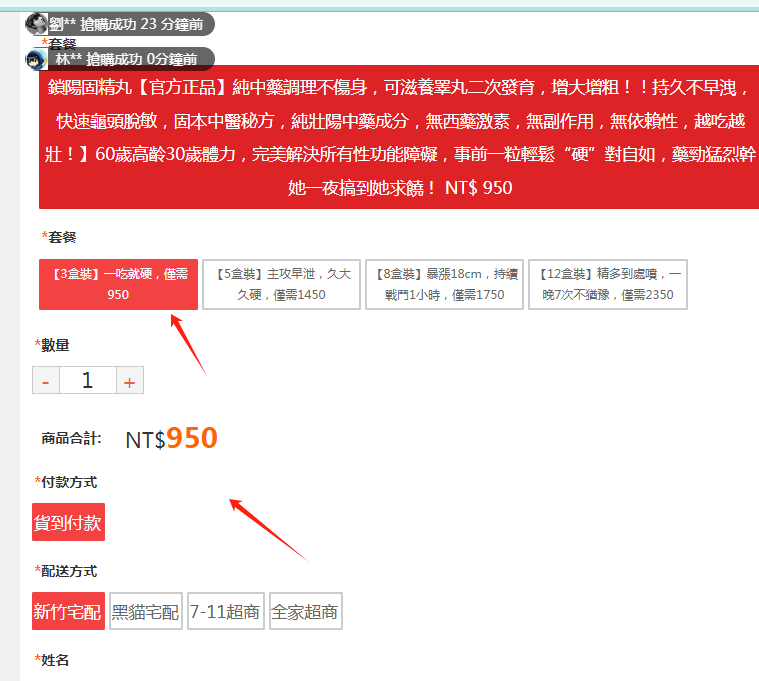Click the 林** buyer avatar icon

[37, 59]
